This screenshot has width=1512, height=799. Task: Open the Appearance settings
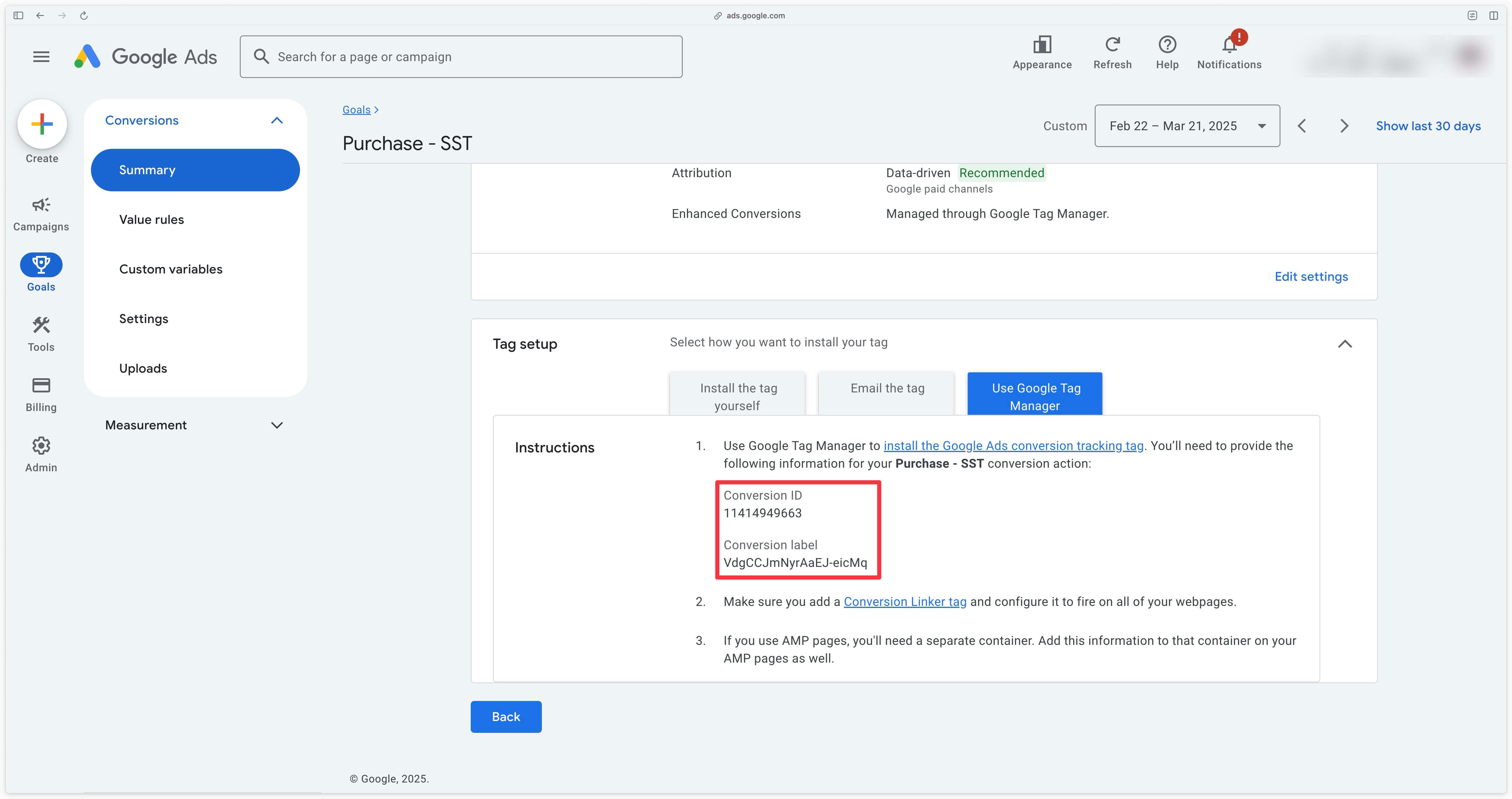coord(1042,53)
